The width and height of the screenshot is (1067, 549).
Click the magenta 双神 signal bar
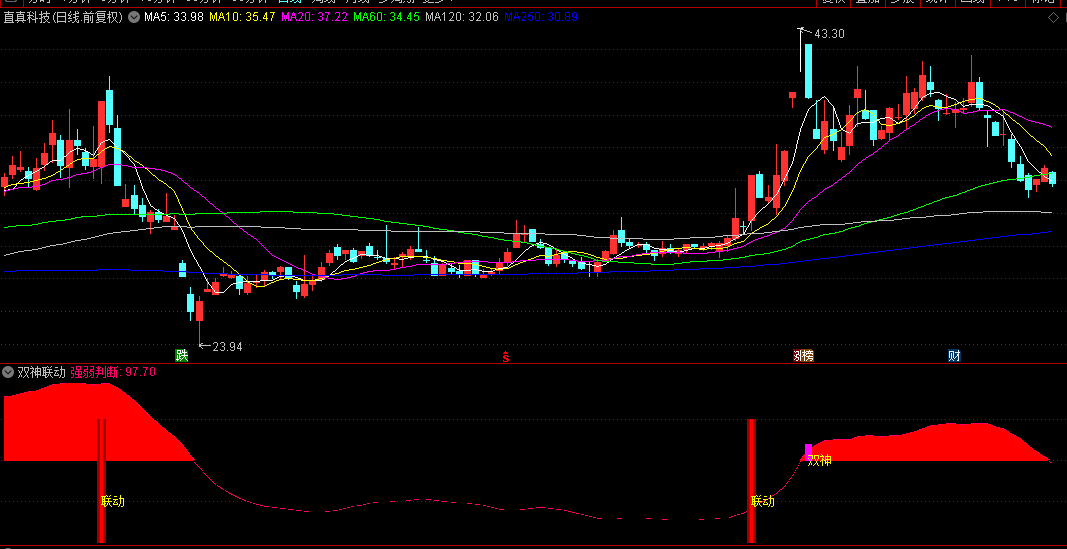[x=808, y=452]
